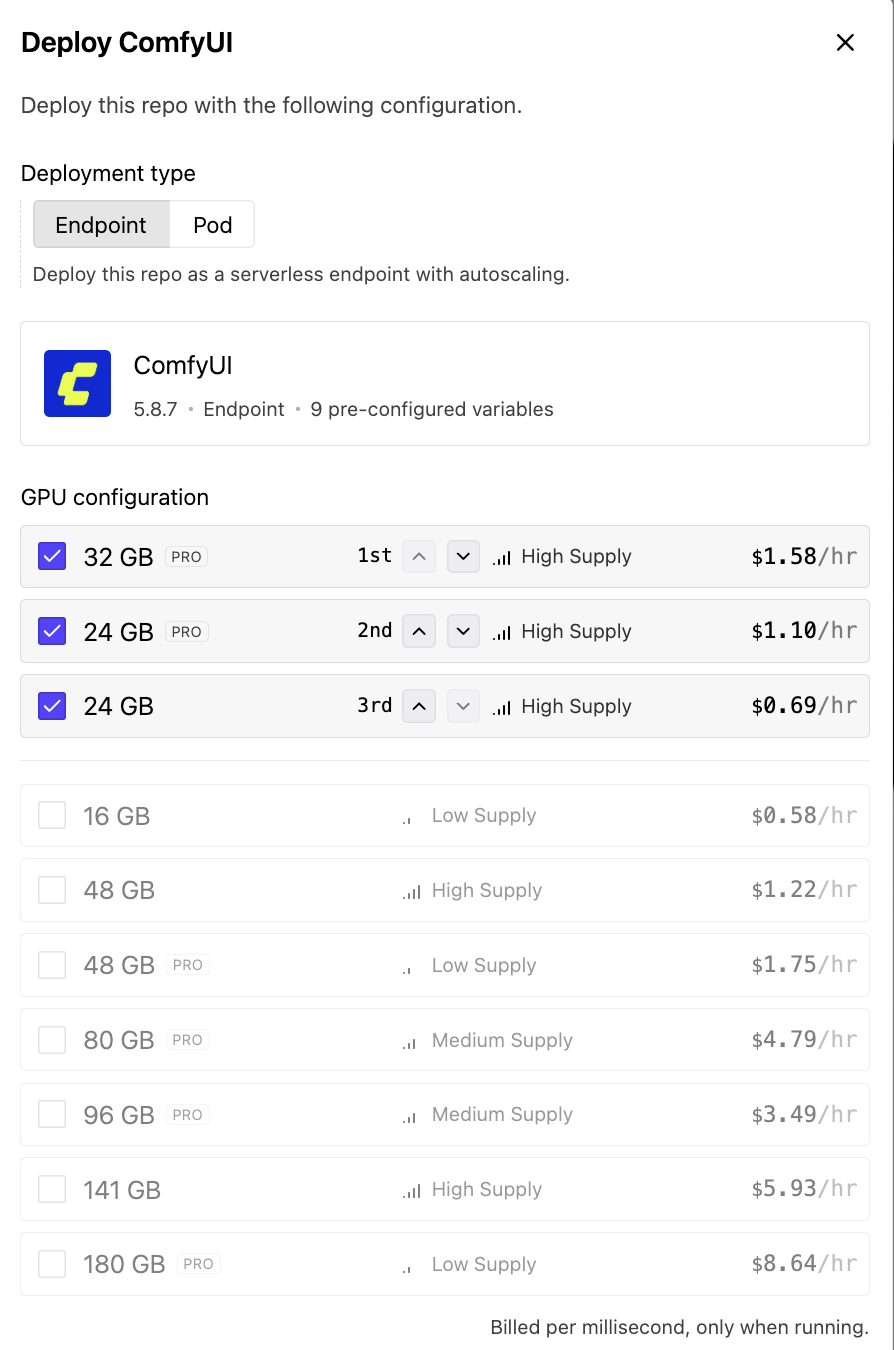The width and height of the screenshot is (894, 1350).
Task: Move 32 GB PRO priority down
Action: click(x=463, y=556)
